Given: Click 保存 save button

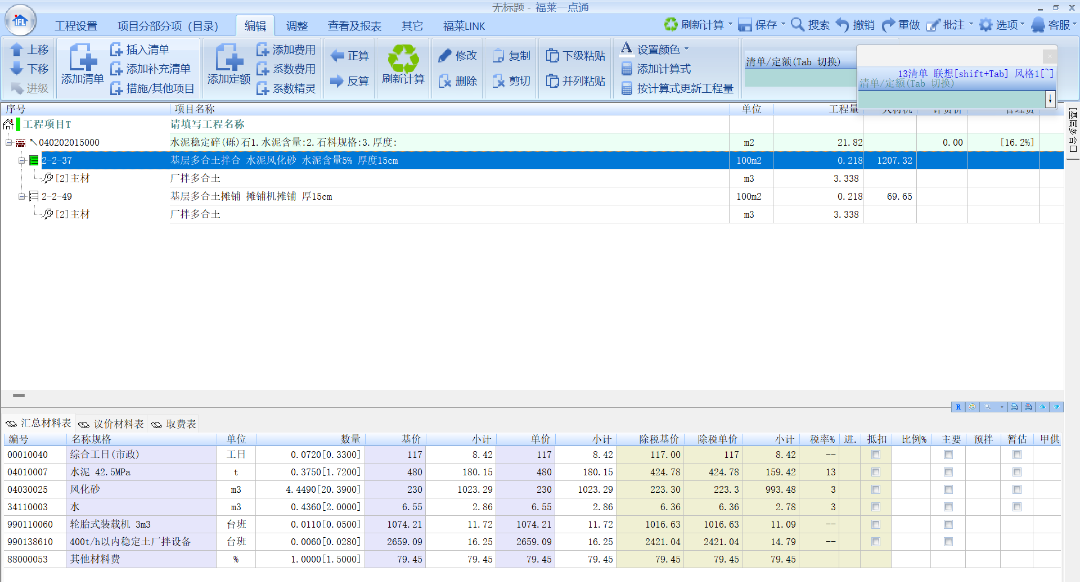Looking at the screenshot, I should (x=758, y=25).
